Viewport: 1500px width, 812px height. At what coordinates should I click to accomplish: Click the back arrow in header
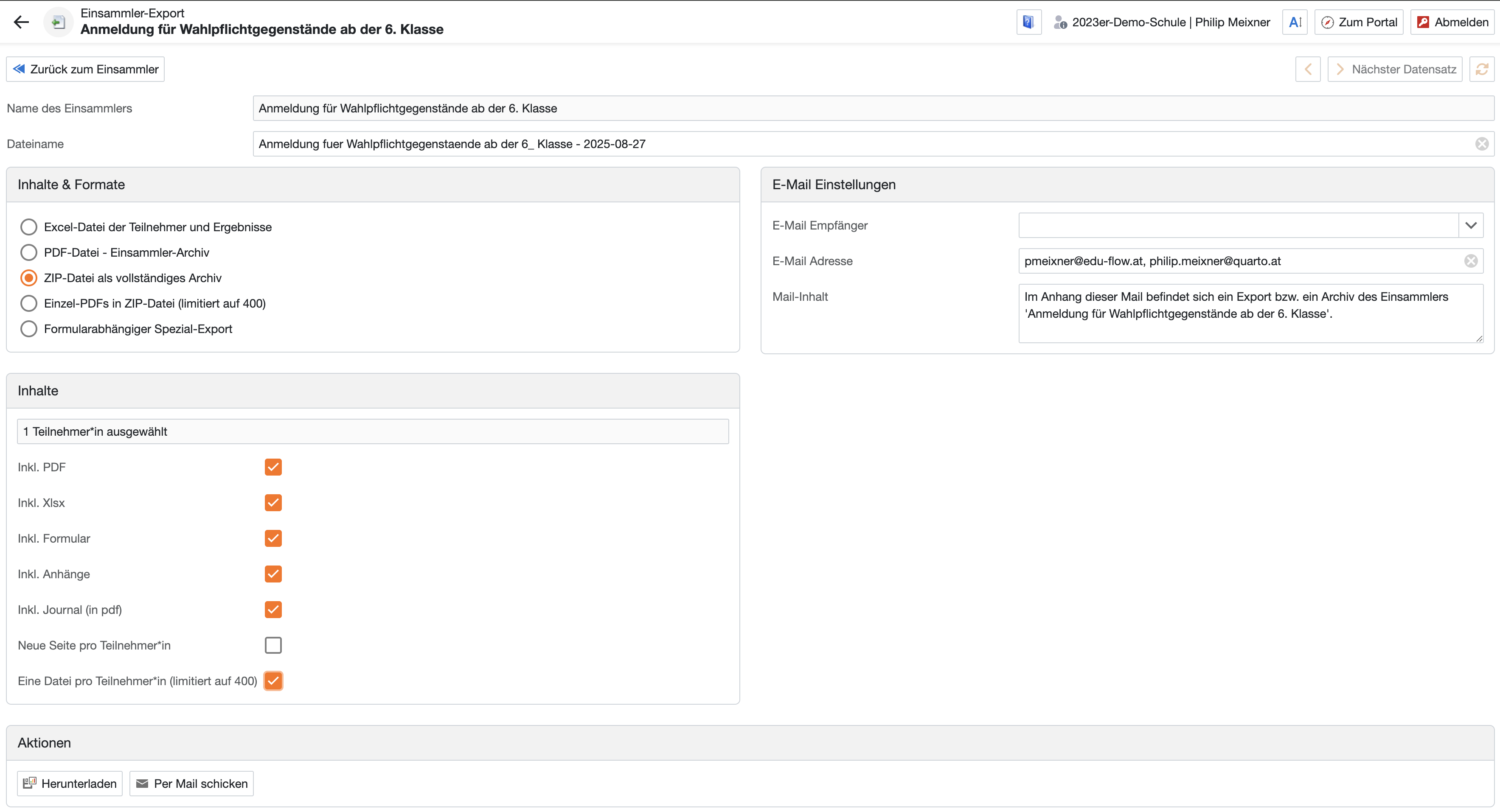[x=22, y=22]
